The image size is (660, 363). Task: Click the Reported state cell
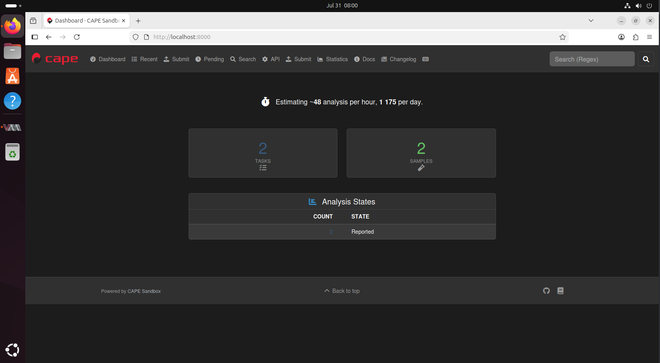[x=362, y=232]
